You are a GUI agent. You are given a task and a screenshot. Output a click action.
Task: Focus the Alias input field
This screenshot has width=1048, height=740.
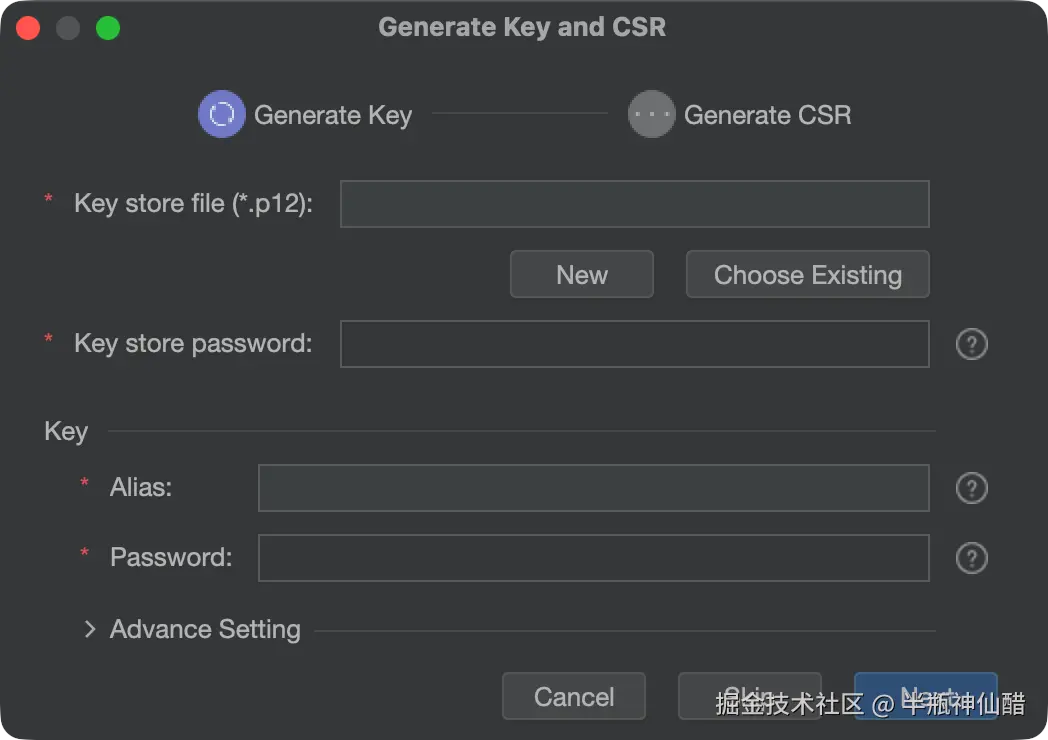coord(593,488)
